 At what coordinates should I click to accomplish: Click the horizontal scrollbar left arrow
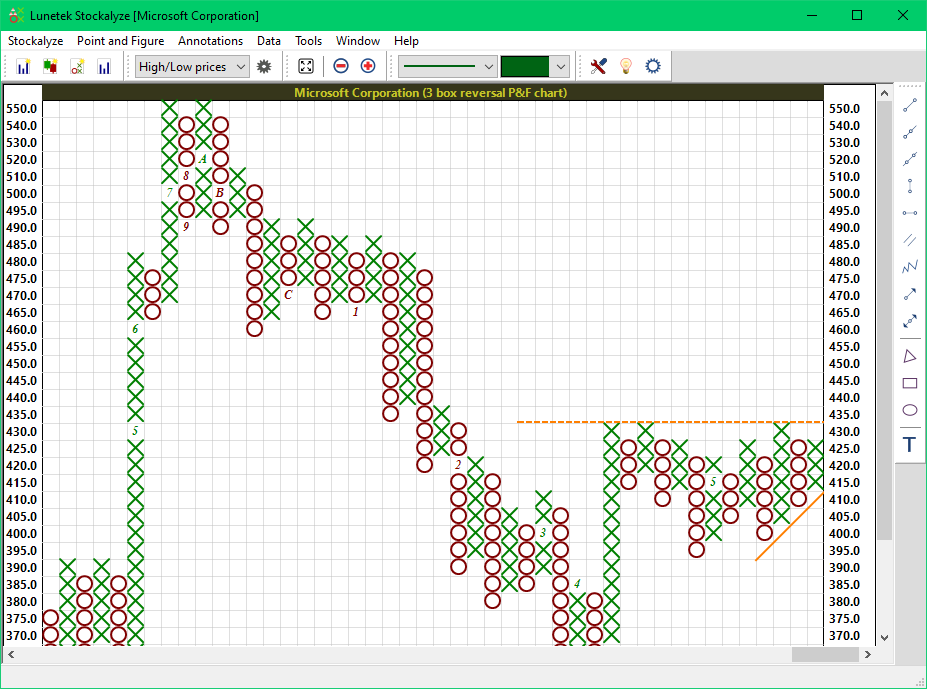[11, 654]
